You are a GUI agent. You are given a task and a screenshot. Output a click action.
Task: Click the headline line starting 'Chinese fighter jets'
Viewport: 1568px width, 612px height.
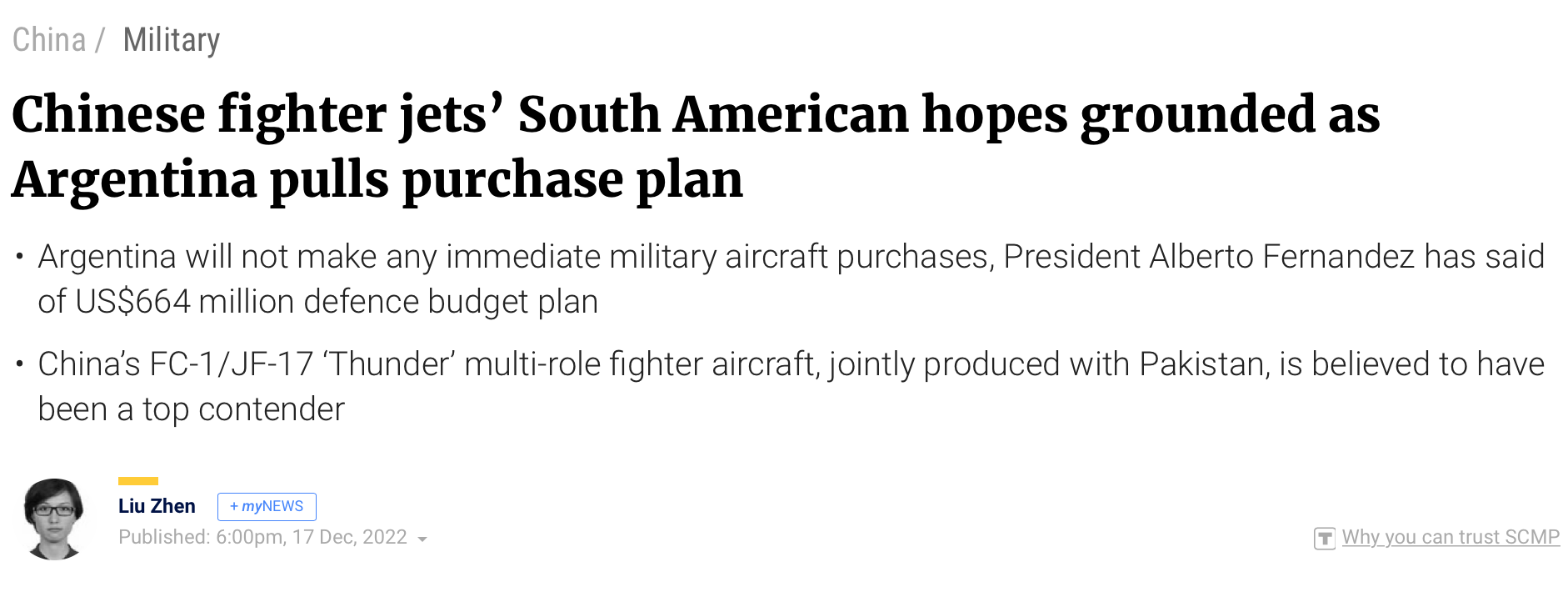coord(695,114)
